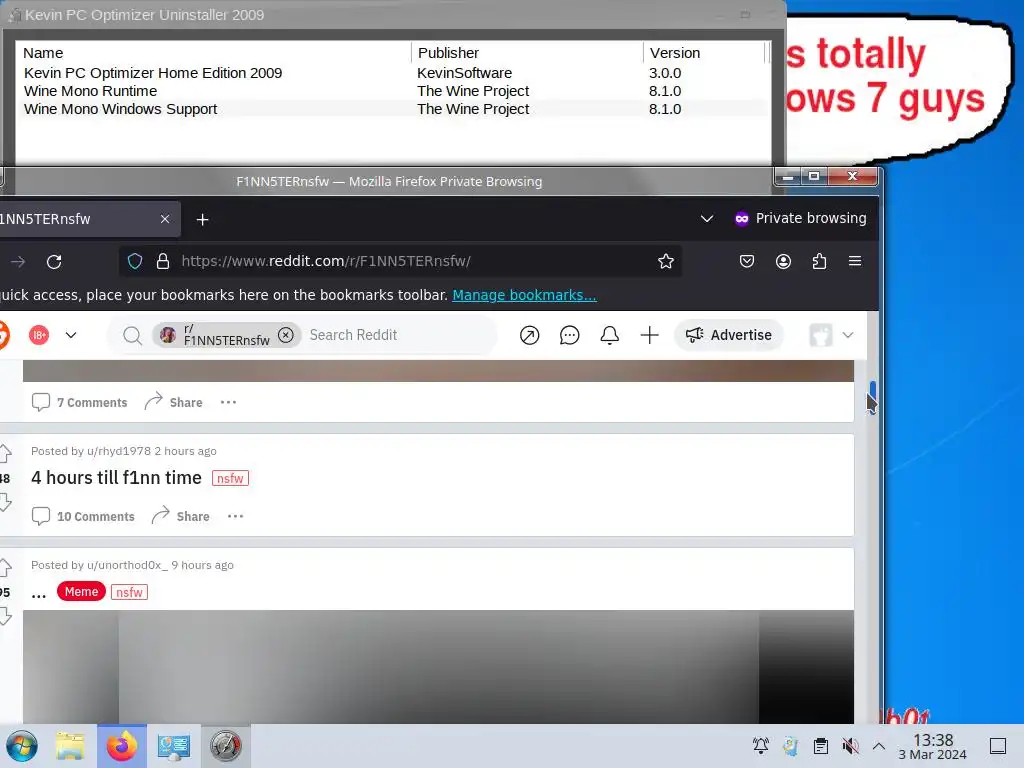Expand hidden system tray icons
Image resolution: width=1024 pixels, height=768 pixels.
coord(879,746)
